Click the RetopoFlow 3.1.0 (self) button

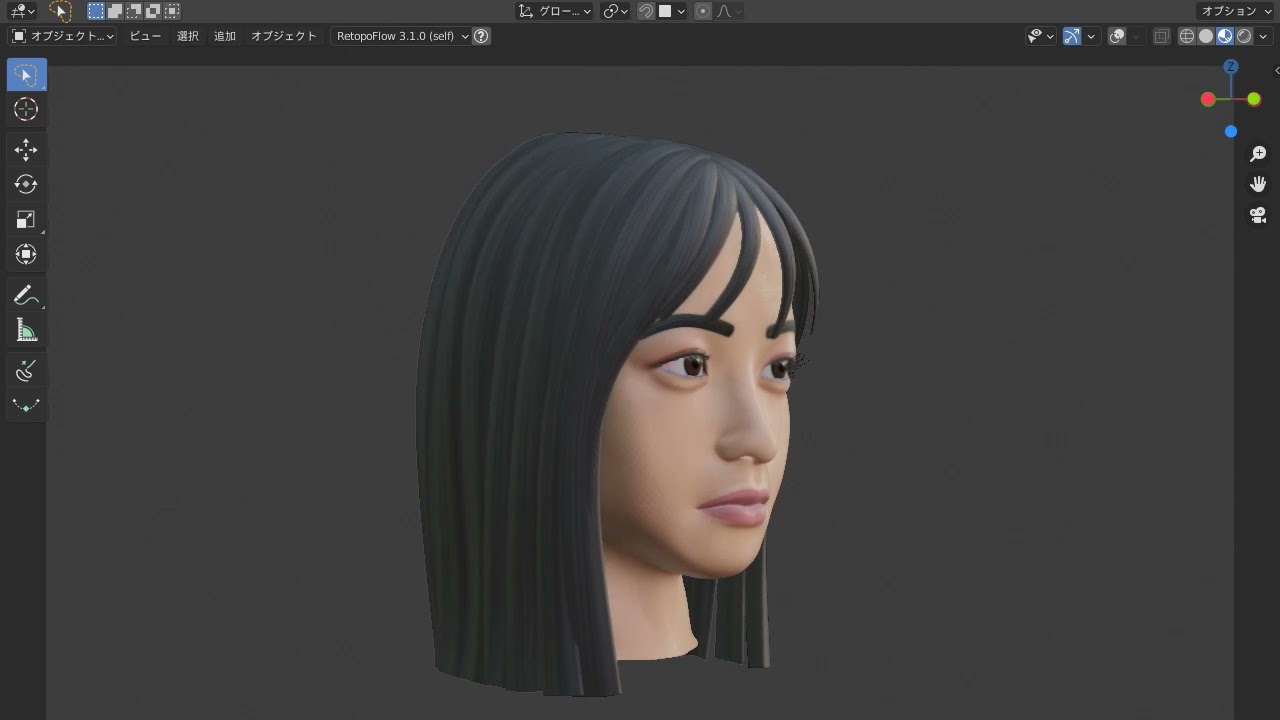396,36
